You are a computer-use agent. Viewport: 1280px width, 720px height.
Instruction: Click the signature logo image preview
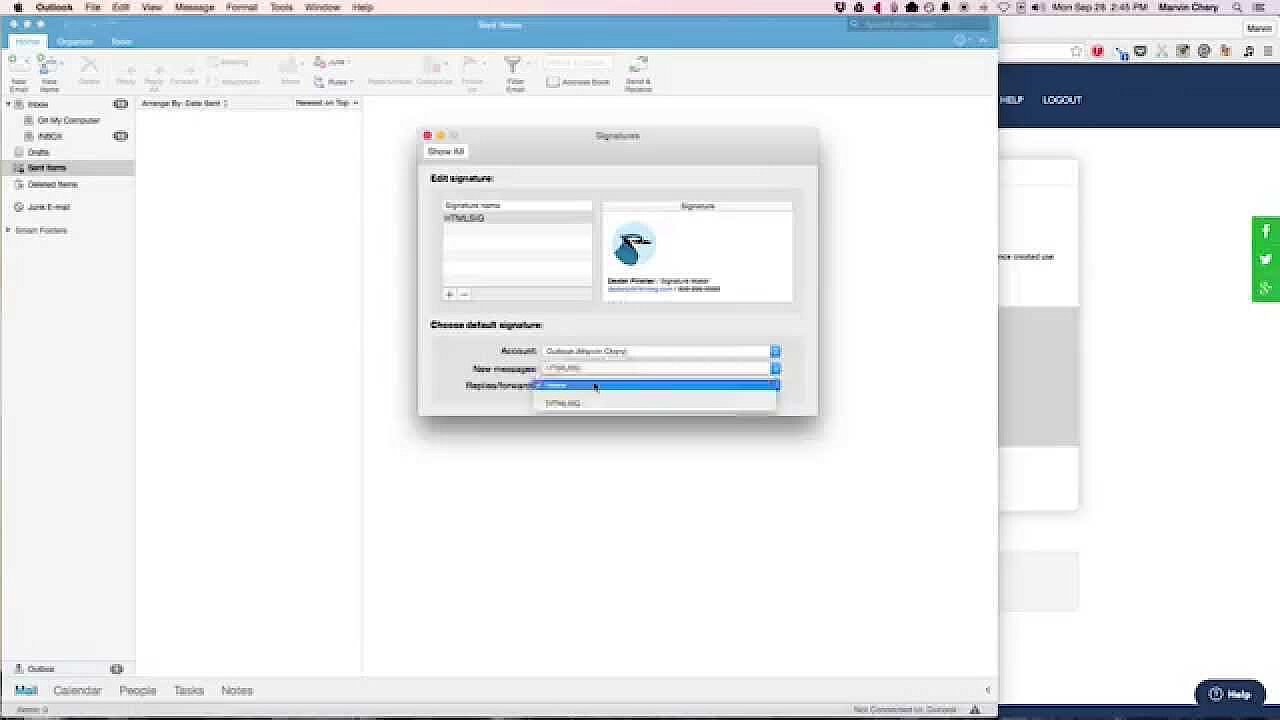(633, 244)
